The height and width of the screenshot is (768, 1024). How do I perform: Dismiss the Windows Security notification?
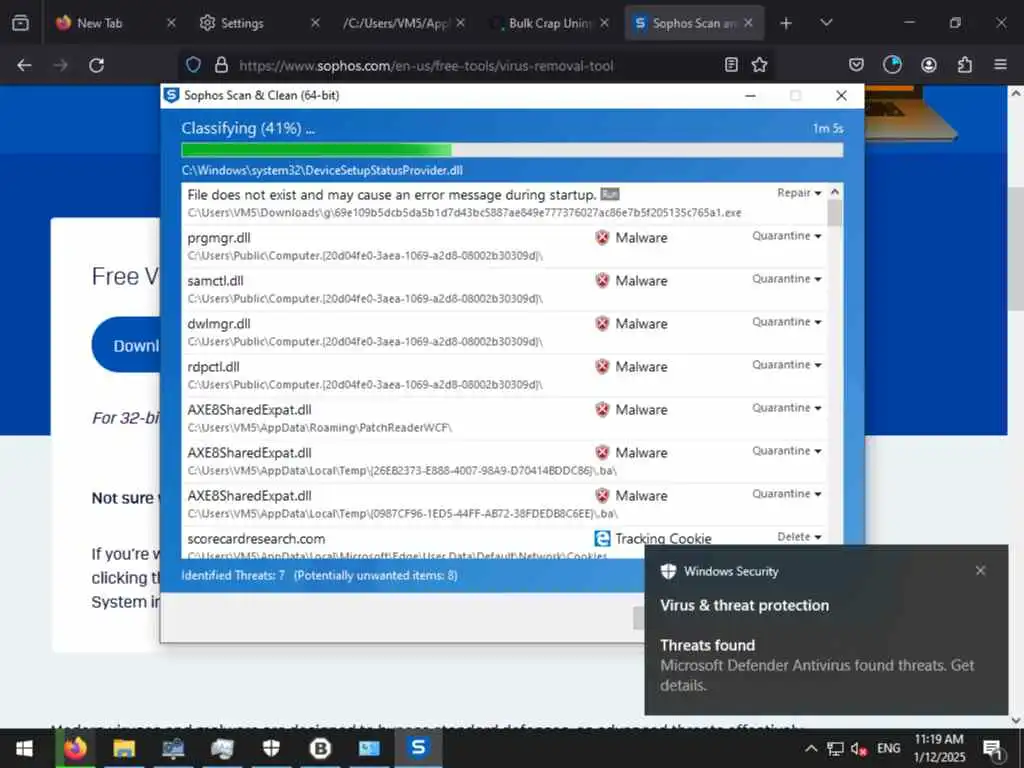[980, 571]
